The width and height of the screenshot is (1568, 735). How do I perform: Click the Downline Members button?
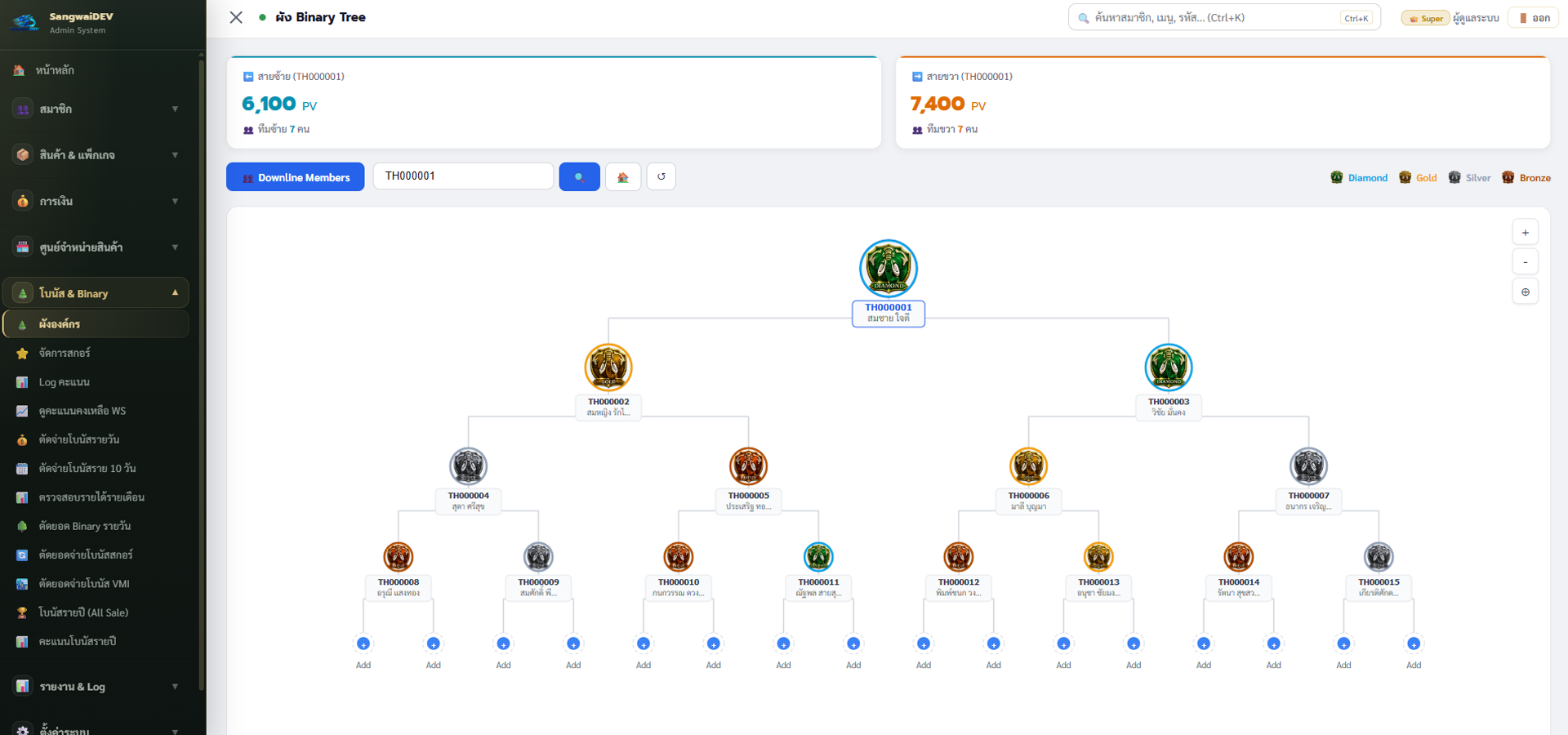click(x=296, y=177)
